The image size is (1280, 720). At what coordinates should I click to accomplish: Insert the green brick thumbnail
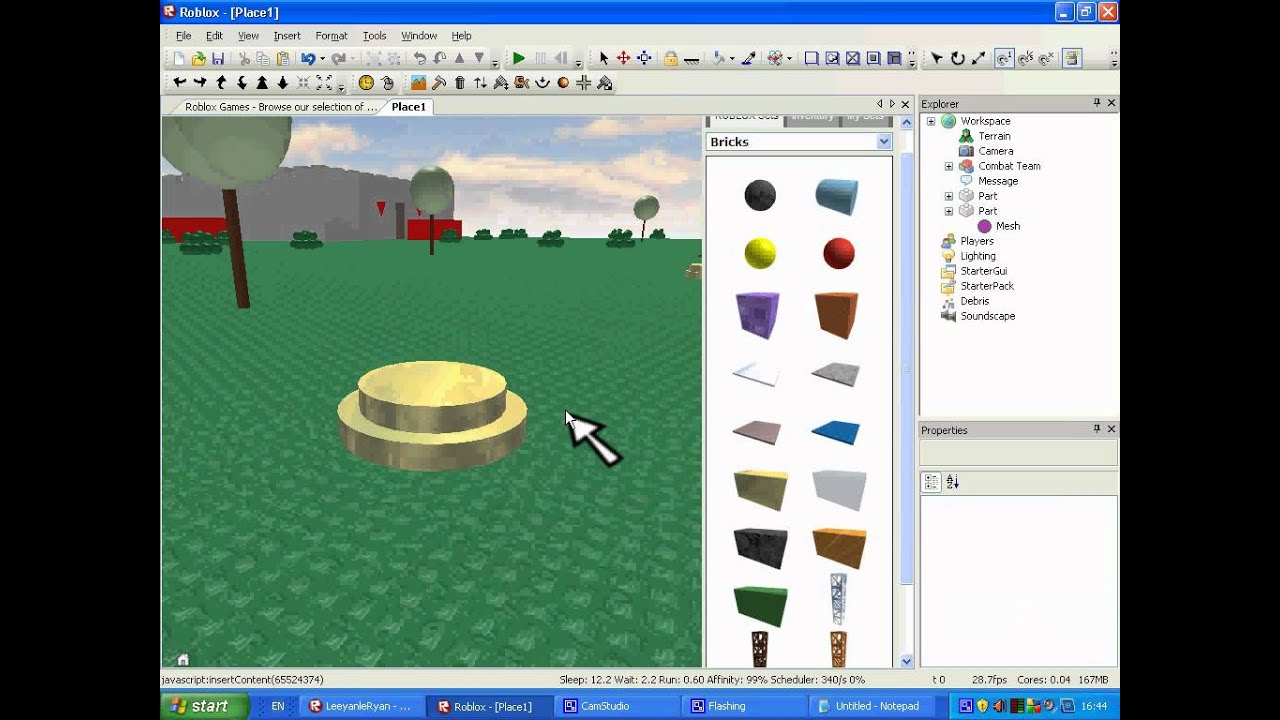760,605
